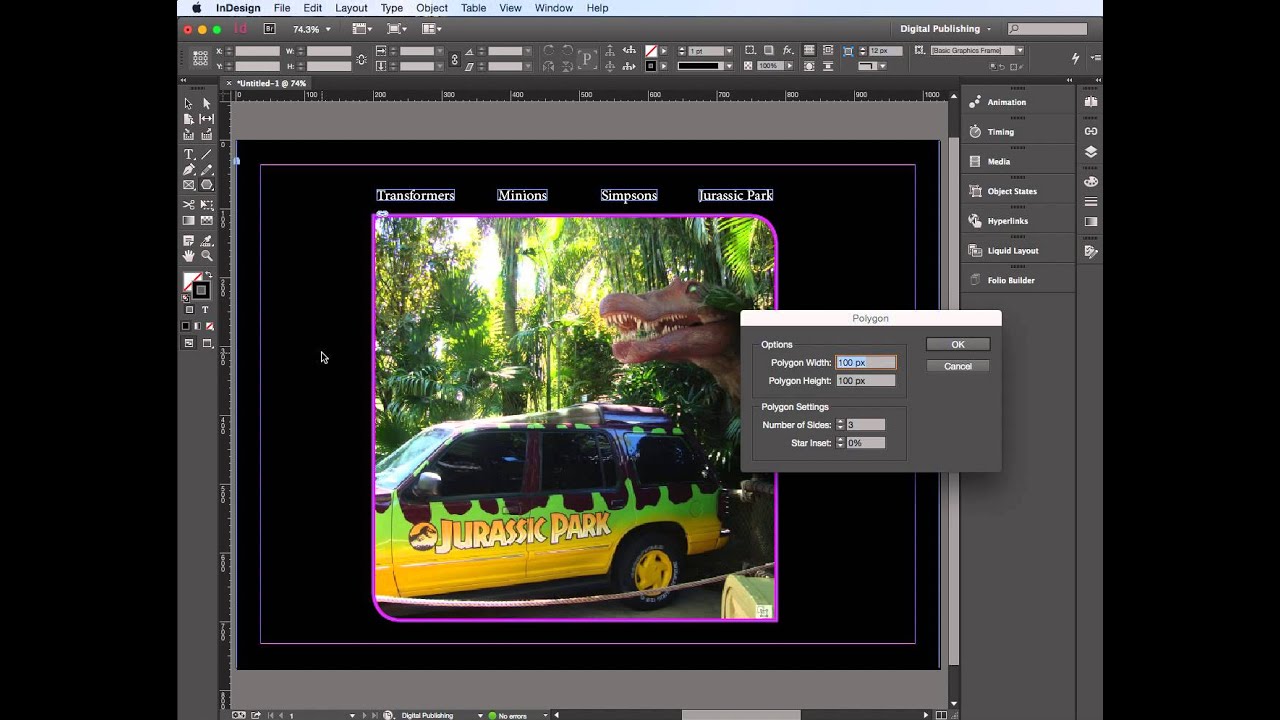Open the zoom level 74.3% dropdown
The width and height of the screenshot is (1280, 720).
pos(328,29)
